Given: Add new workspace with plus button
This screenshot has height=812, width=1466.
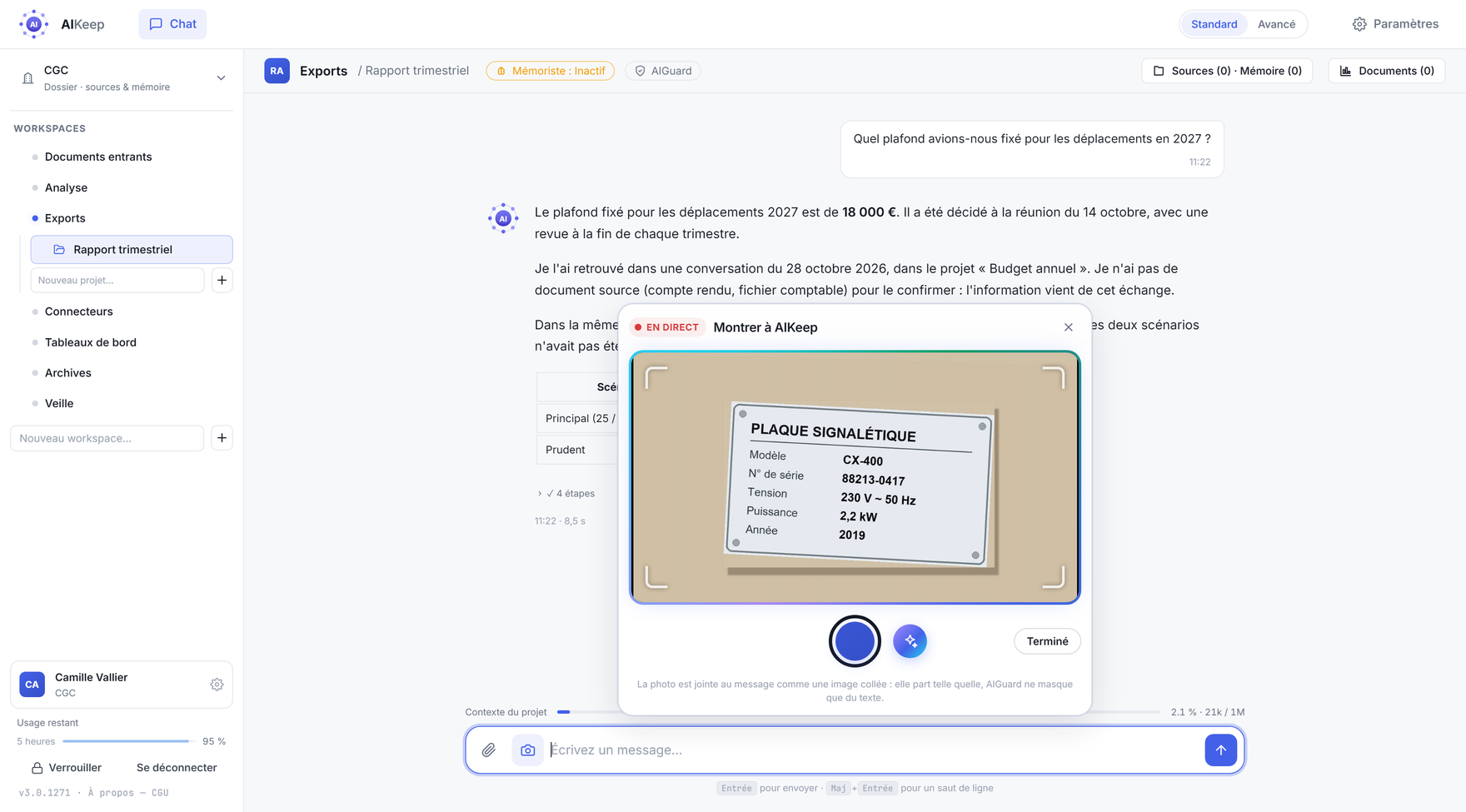Looking at the screenshot, I should pos(222,438).
